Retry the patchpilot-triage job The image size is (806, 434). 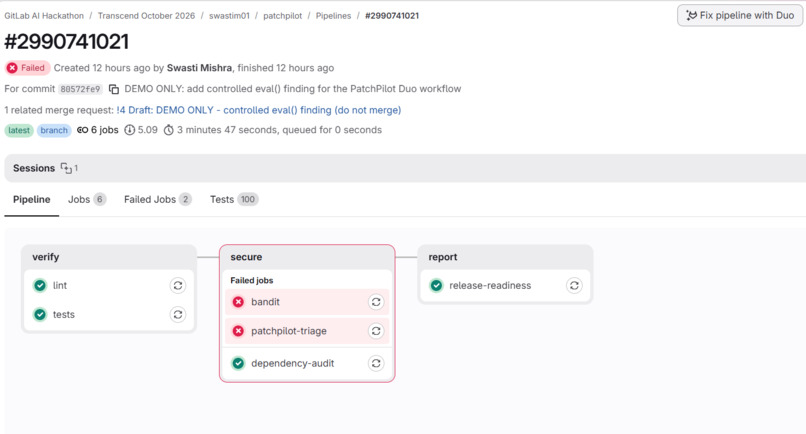[x=376, y=331]
